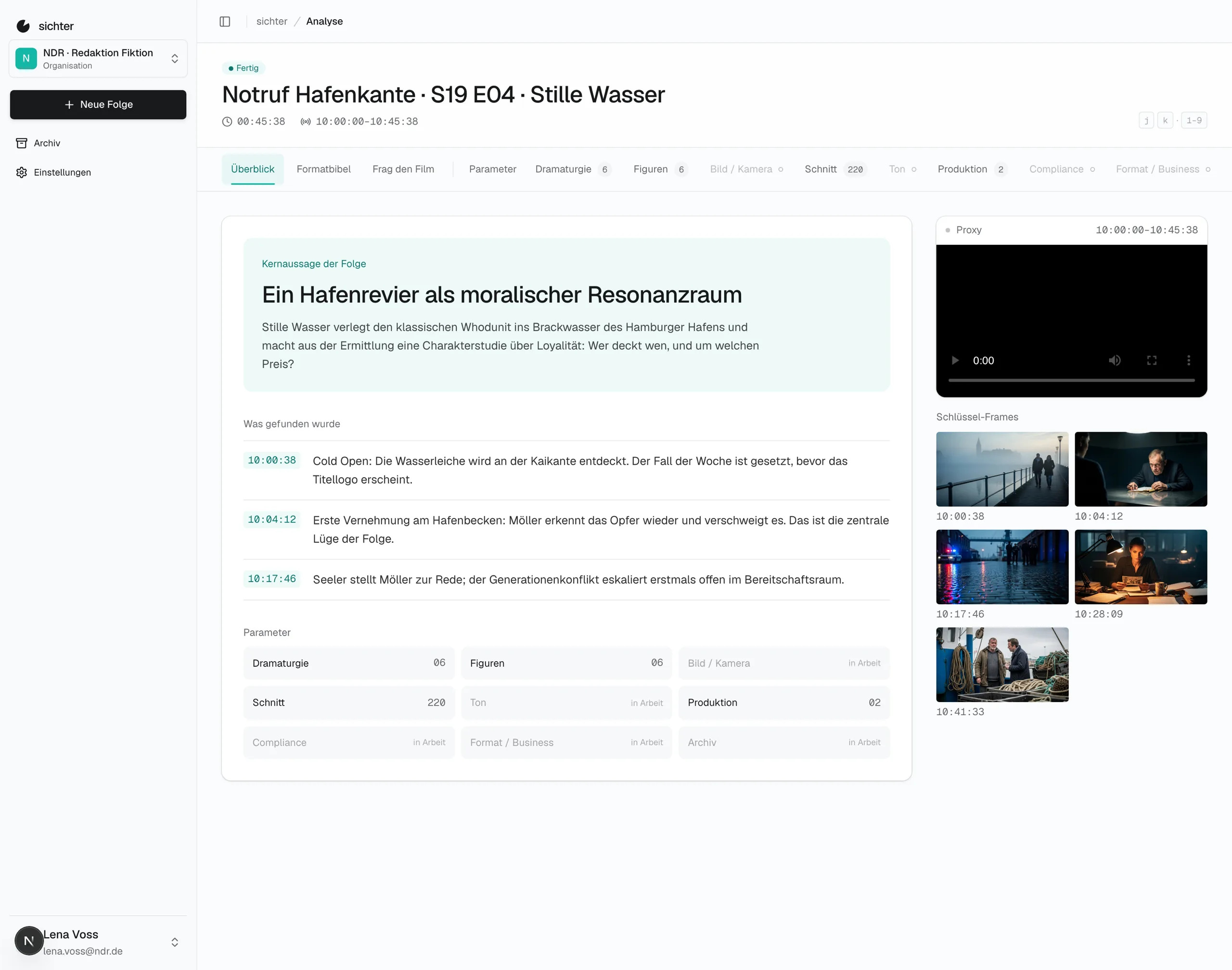This screenshot has height=970, width=1232.
Task: Open video player more options menu
Action: pyautogui.click(x=1188, y=360)
